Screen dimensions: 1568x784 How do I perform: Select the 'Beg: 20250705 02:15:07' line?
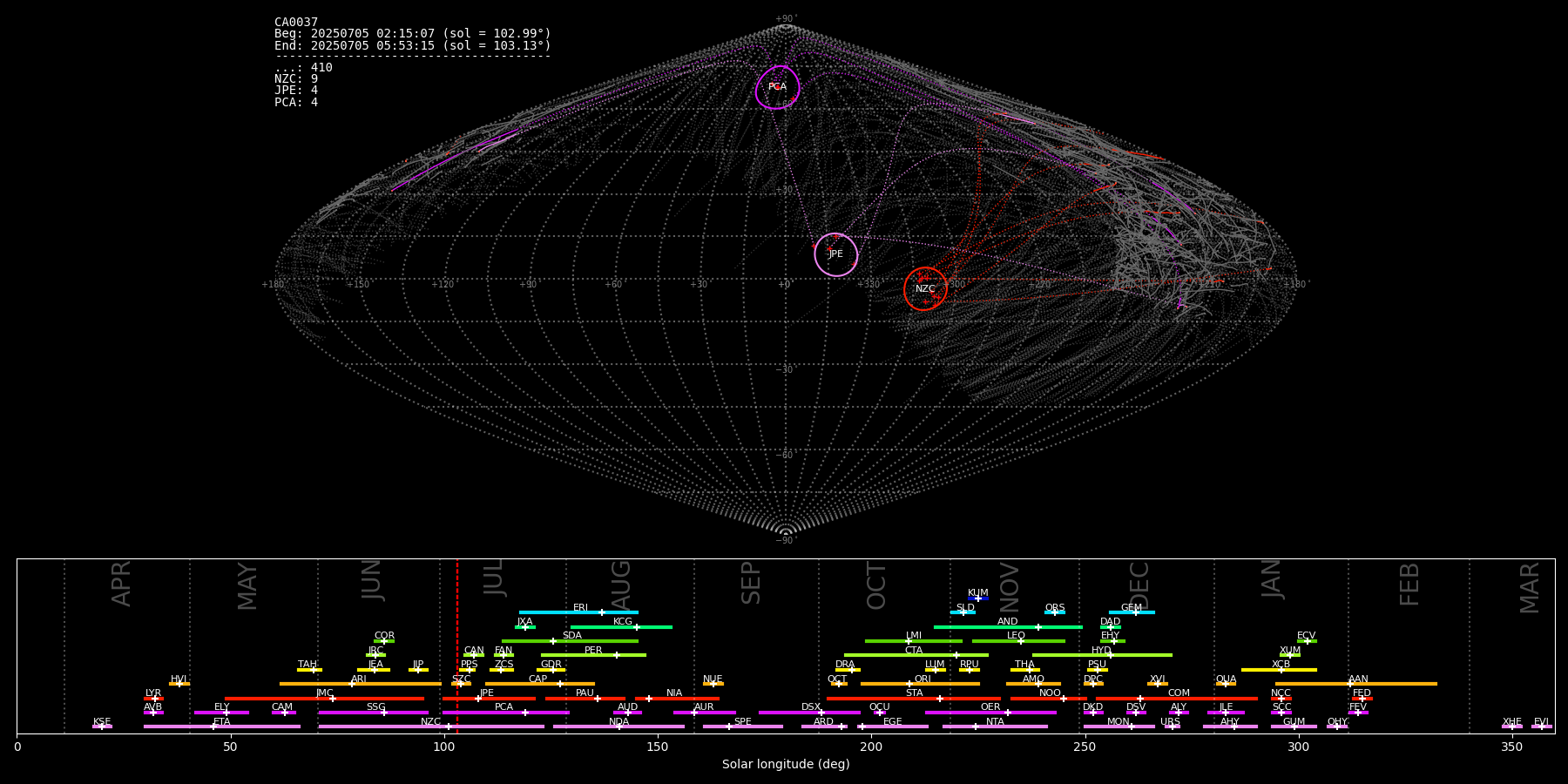[x=413, y=34]
